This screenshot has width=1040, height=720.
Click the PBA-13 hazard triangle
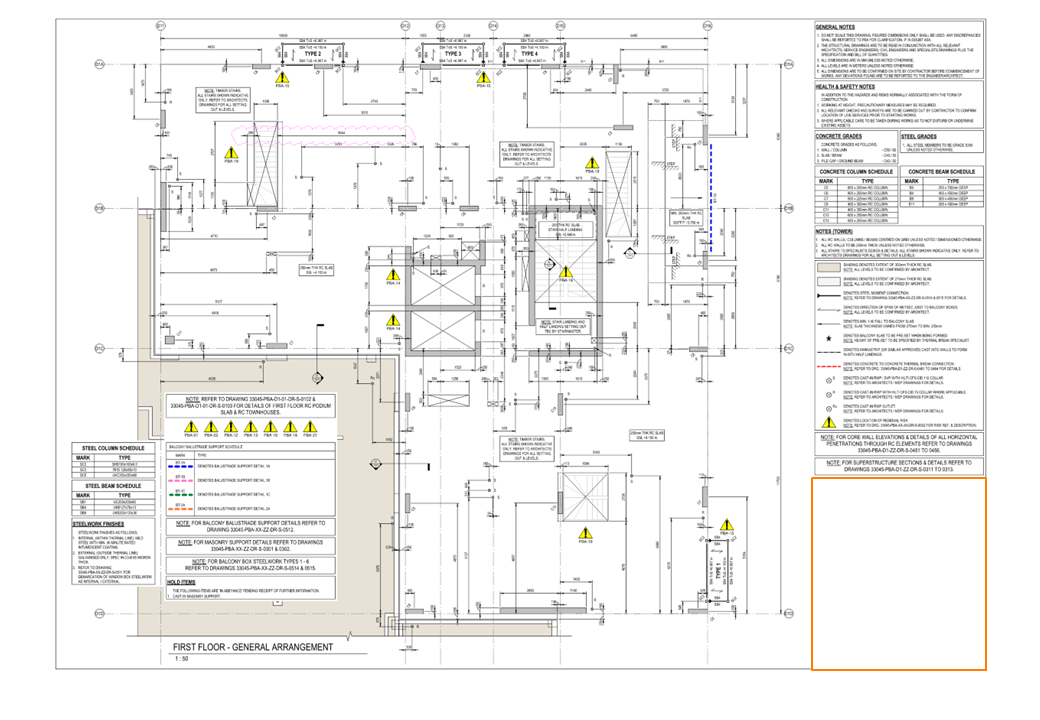point(251,426)
